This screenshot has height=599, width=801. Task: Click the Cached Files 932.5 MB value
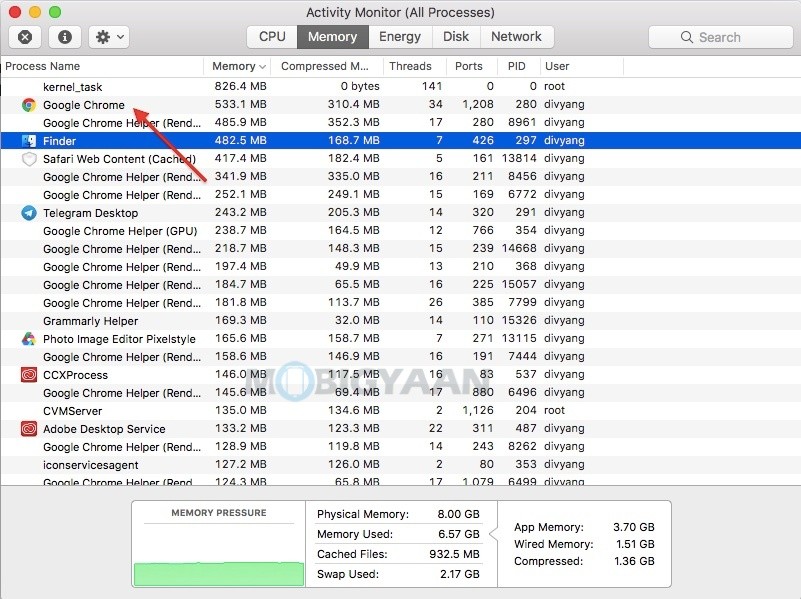point(454,554)
